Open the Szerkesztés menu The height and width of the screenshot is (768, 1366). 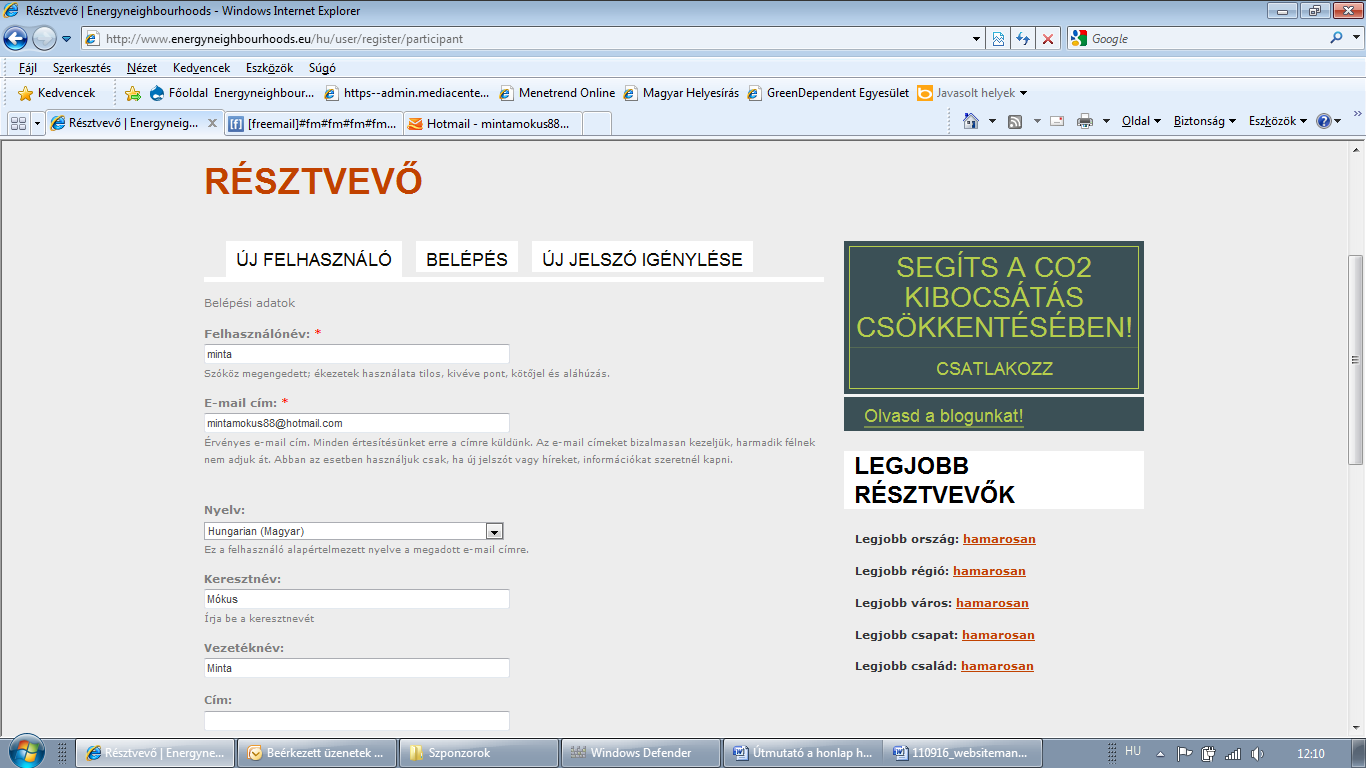pos(82,68)
